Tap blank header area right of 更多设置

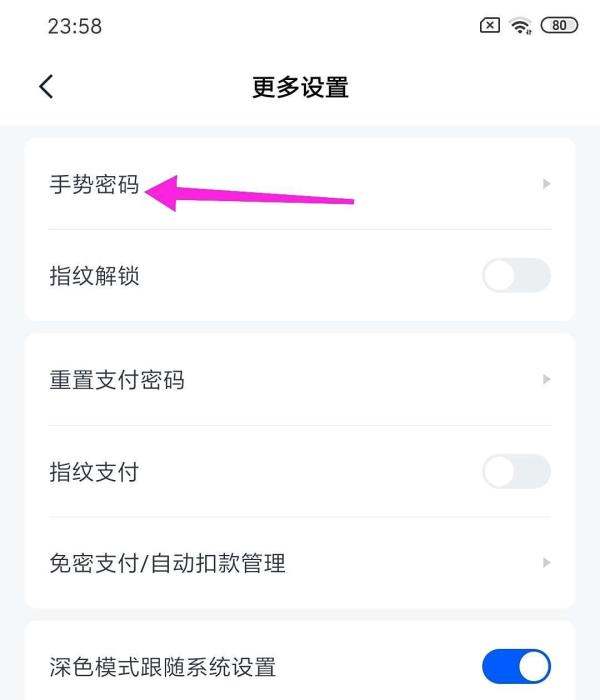tap(470, 87)
